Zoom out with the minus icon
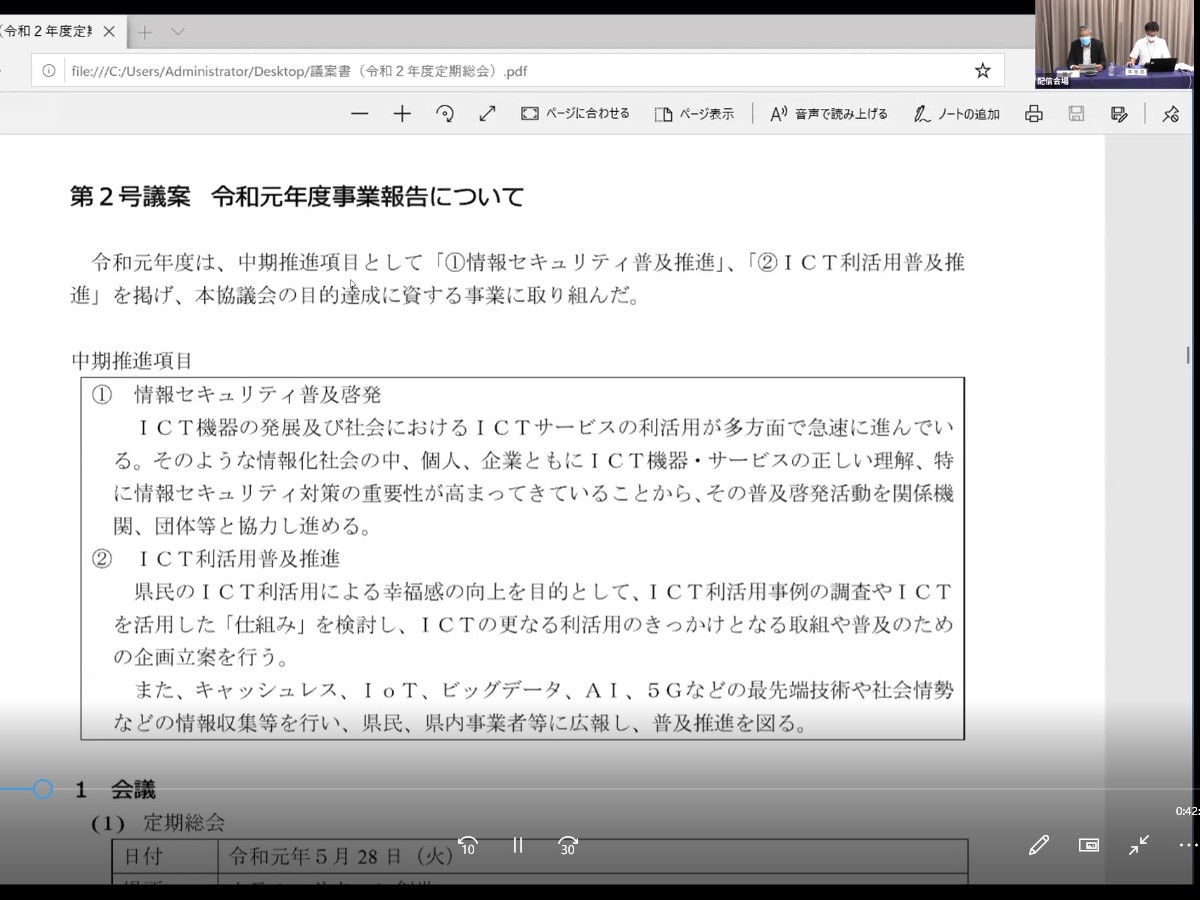1200x900 pixels. pyautogui.click(x=360, y=114)
